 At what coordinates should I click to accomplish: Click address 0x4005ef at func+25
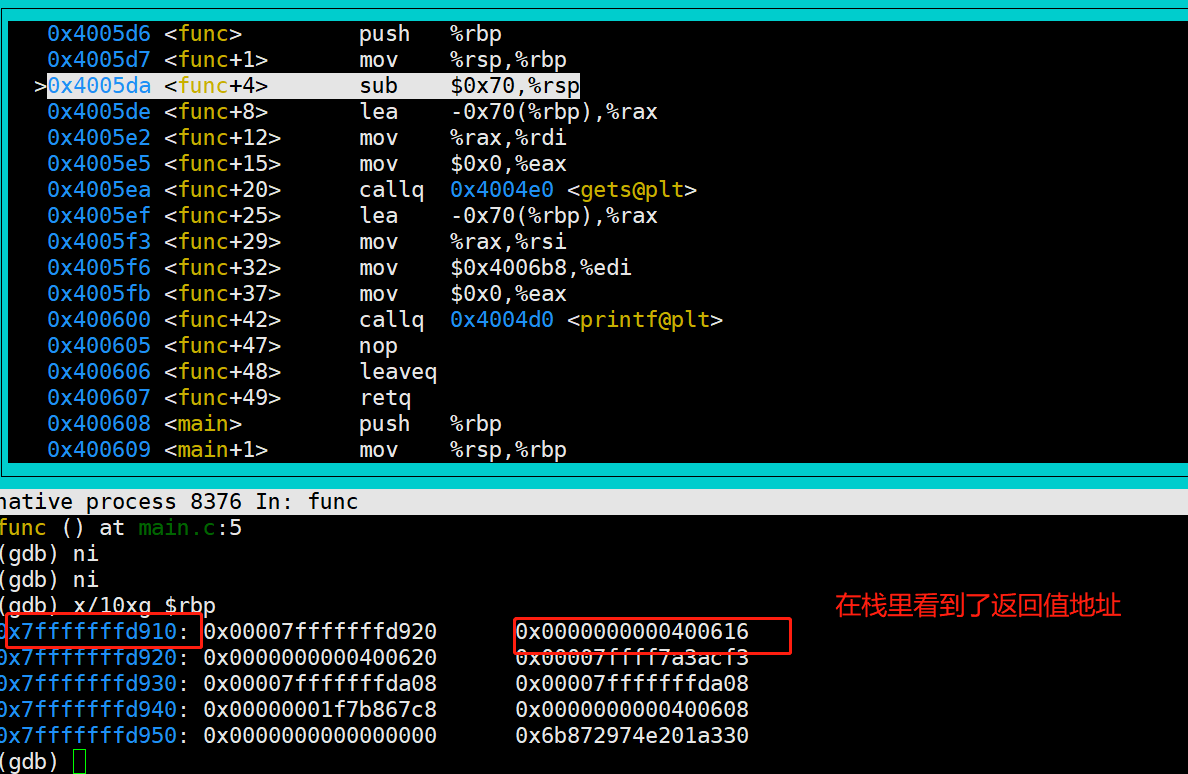98,215
